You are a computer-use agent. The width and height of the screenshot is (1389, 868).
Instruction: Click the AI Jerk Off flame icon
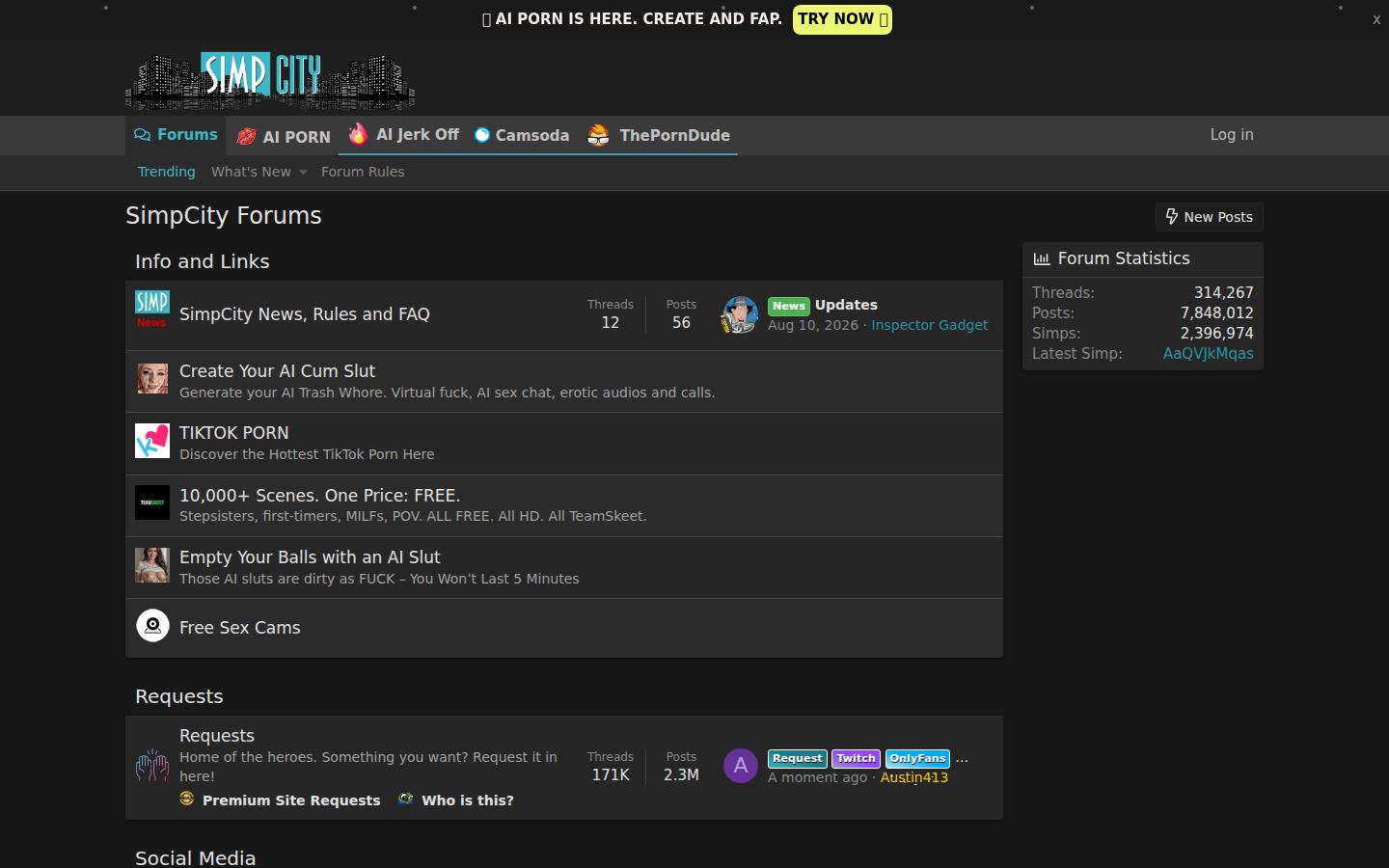358,134
